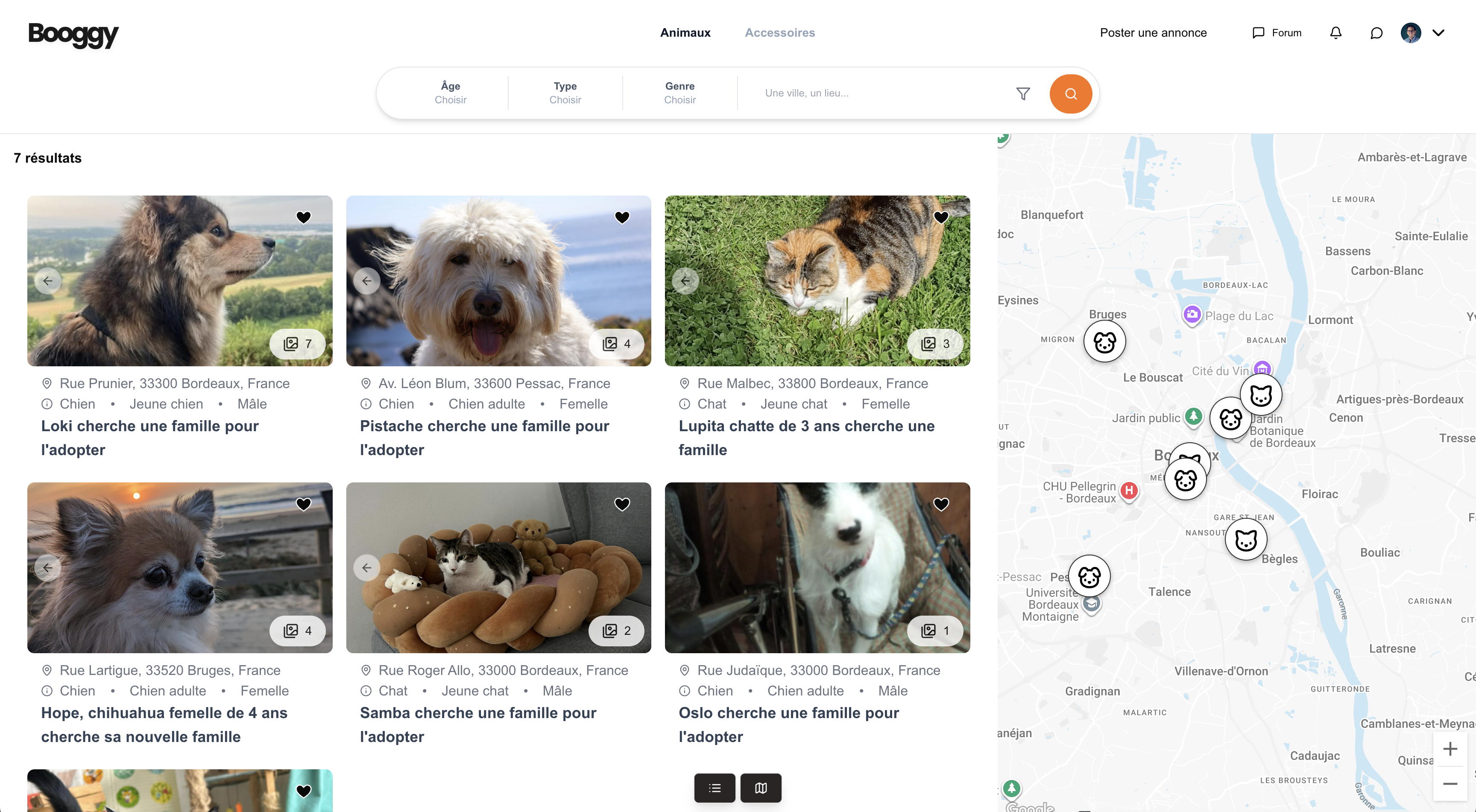Show previous photo on Pistache card
Screen dimensions: 1476x812
[x=367, y=280]
